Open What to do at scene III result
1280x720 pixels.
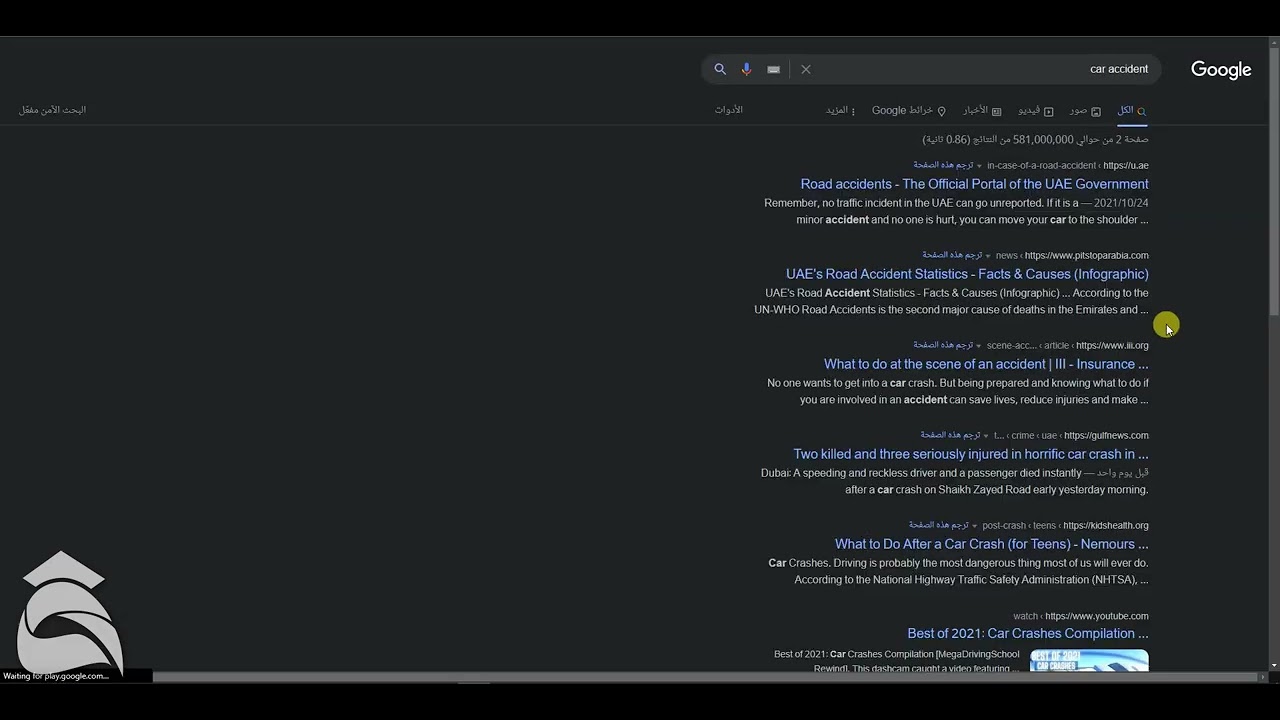(x=986, y=364)
